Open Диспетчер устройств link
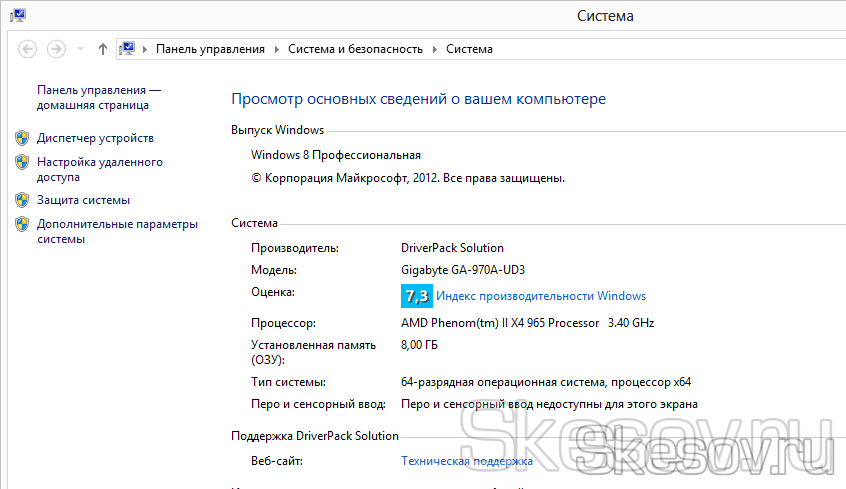The width and height of the screenshot is (846, 489). click(95, 138)
